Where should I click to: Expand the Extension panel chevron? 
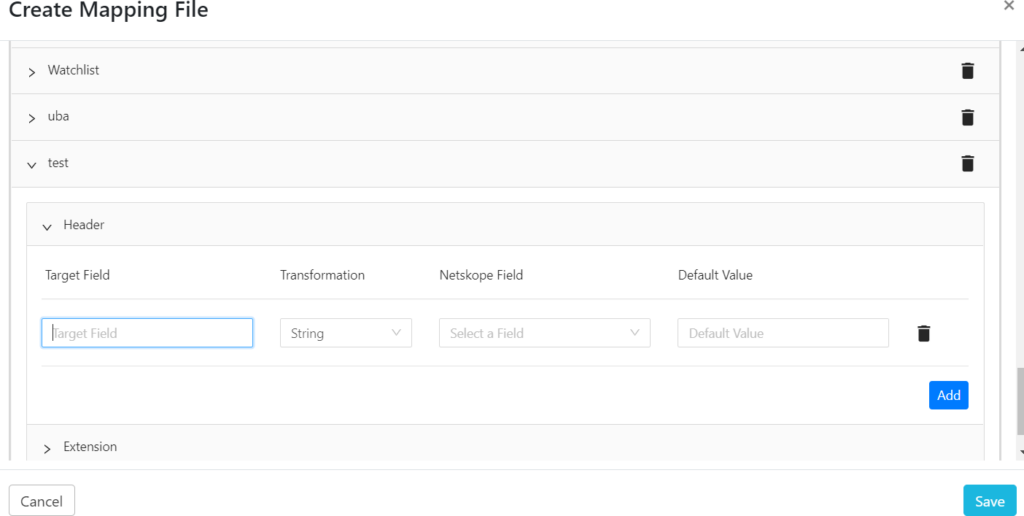47,449
